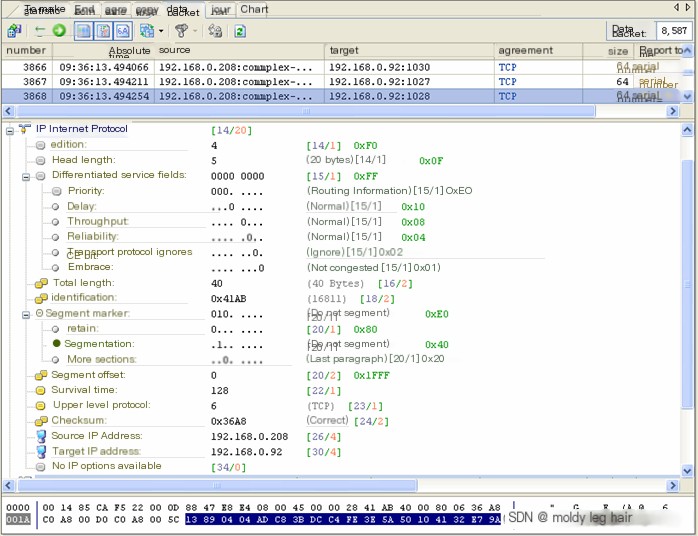Select packet row 3867
The image size is (698, 536).
coord(341,81)
